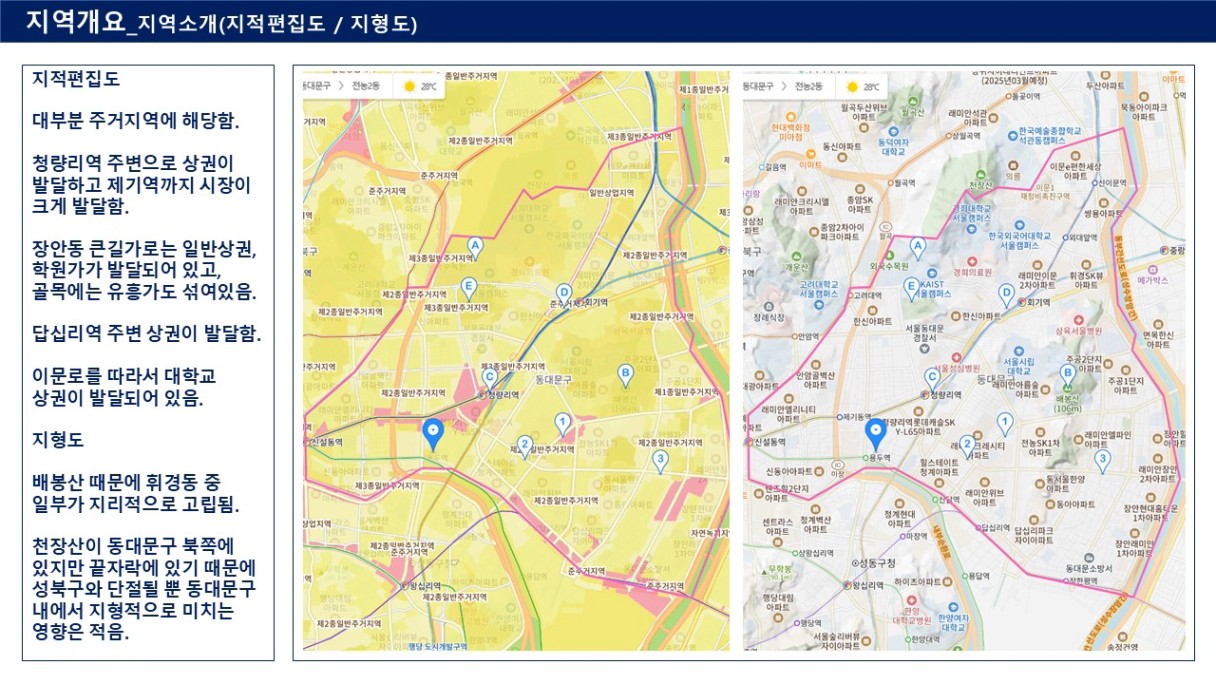
Task: Click the sun weather icon on the cadastral map
Action: pos(409,86)
